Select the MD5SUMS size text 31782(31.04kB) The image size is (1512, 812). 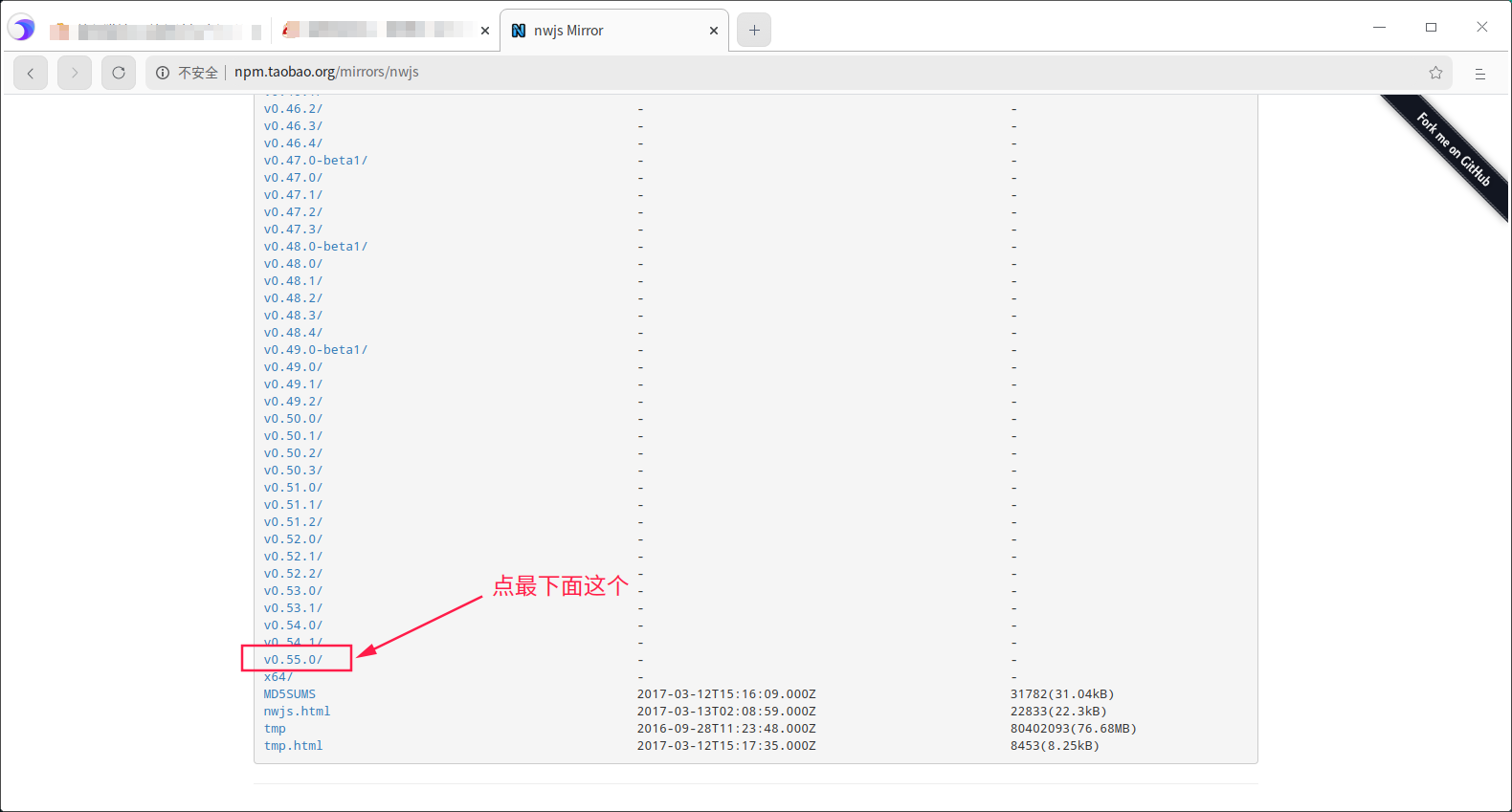click(1062, 694)
